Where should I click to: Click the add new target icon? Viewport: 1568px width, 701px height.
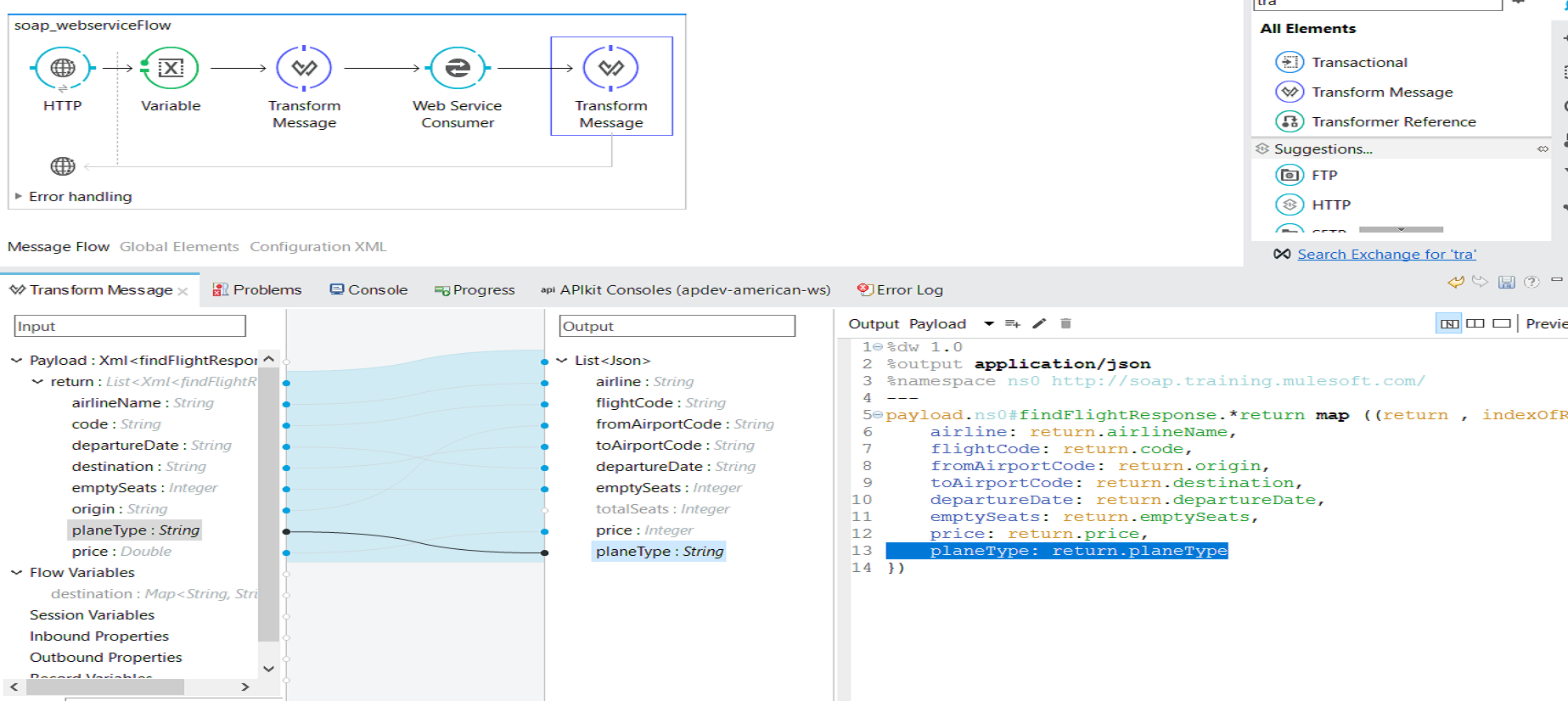pos(1012,323)
